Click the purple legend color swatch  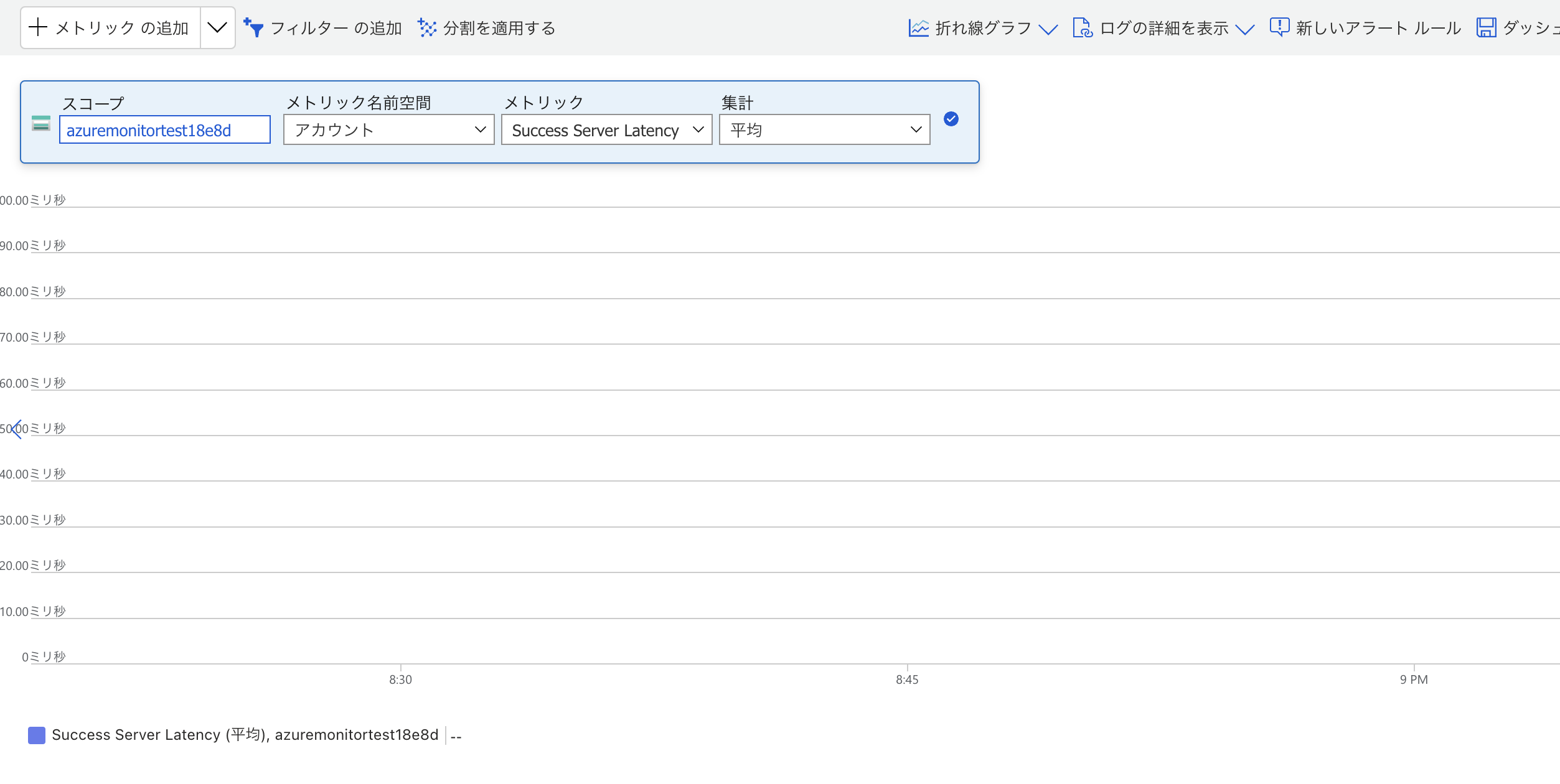click(37, 735)
